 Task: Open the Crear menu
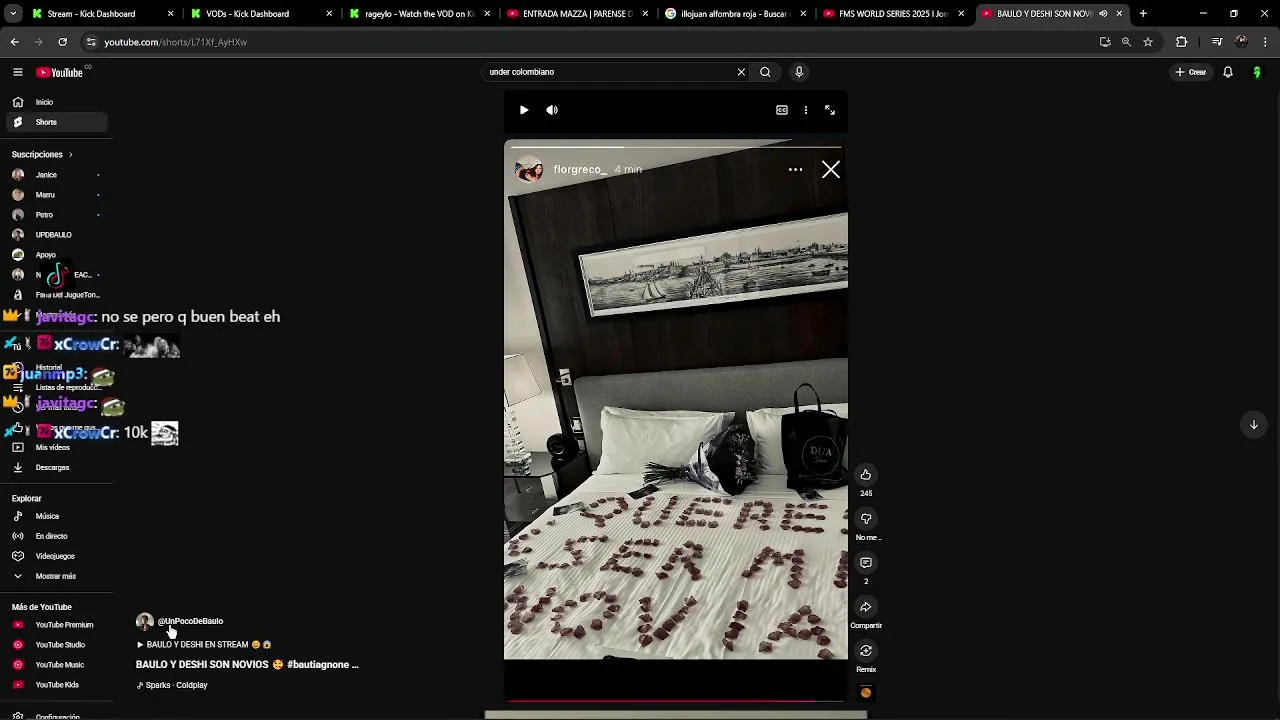[1191, 72]
